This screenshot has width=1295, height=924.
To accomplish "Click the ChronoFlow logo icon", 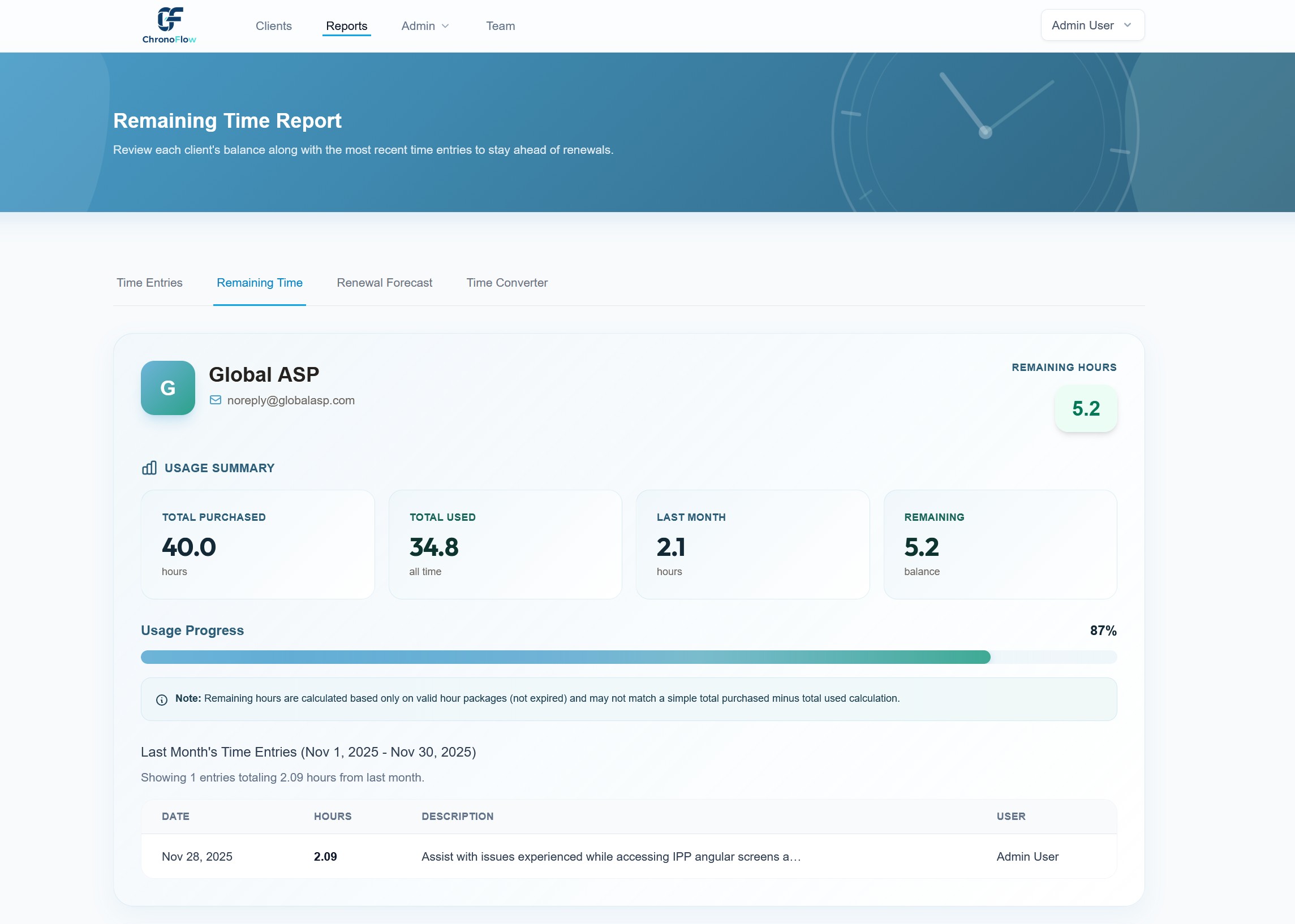I will pos(170,19).
